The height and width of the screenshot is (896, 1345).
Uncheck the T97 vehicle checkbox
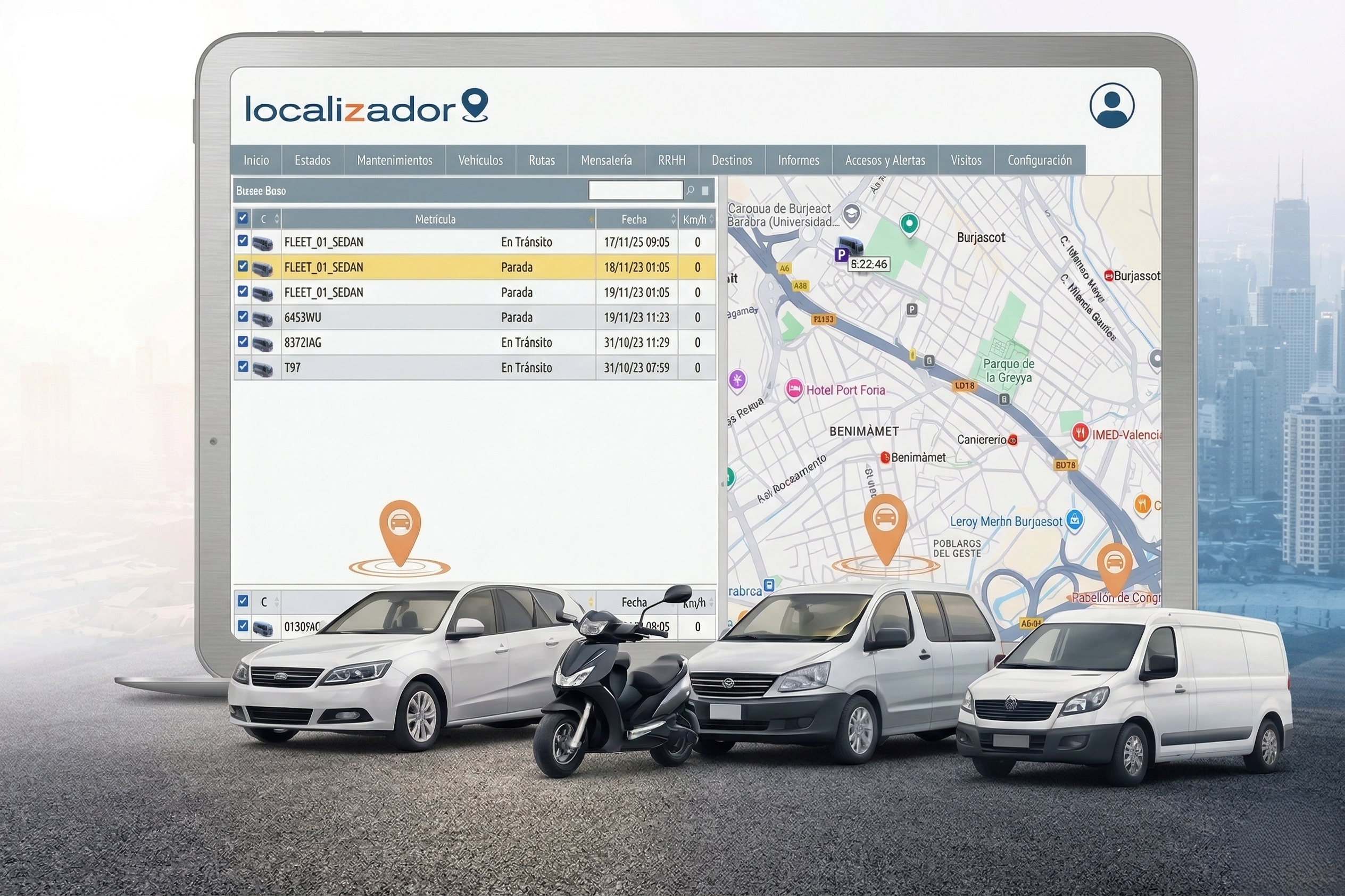243,367
